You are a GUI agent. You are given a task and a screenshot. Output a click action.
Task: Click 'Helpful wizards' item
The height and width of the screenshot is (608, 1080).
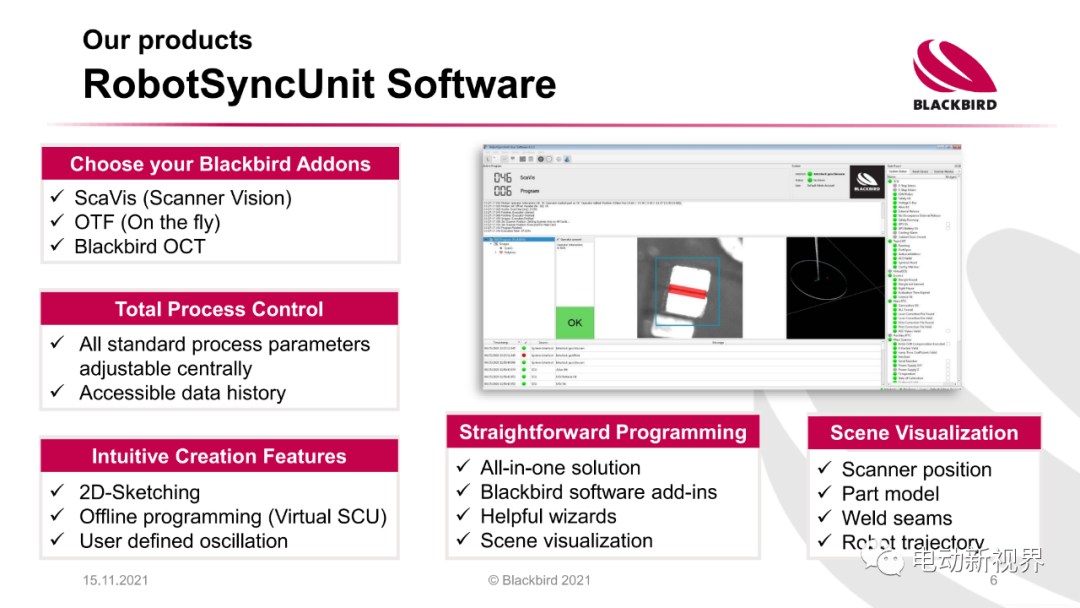(x=548, y=516)
